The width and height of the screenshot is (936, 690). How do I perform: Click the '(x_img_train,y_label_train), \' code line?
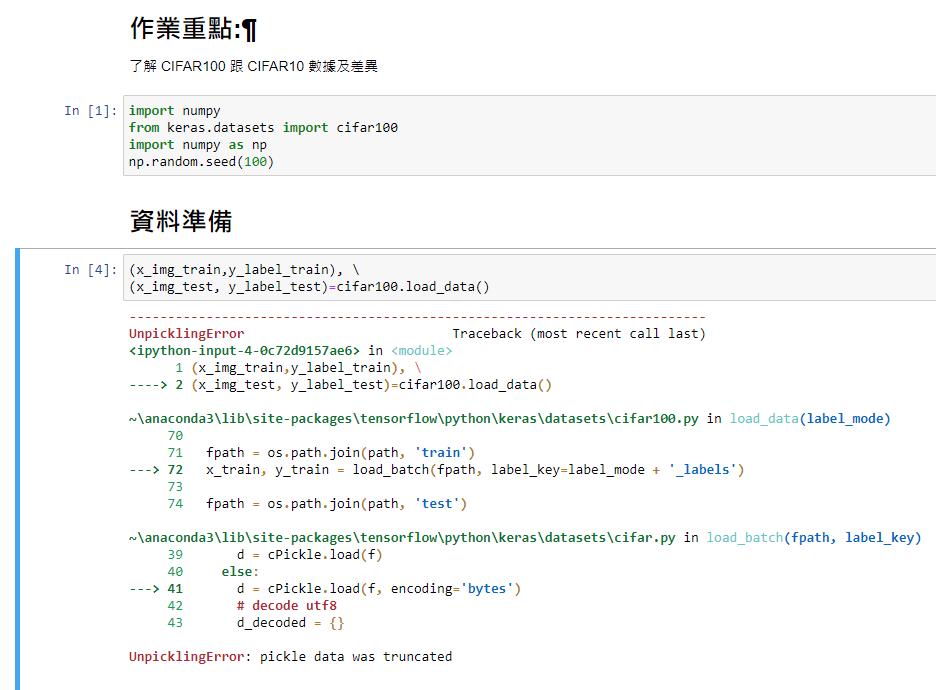244,270
